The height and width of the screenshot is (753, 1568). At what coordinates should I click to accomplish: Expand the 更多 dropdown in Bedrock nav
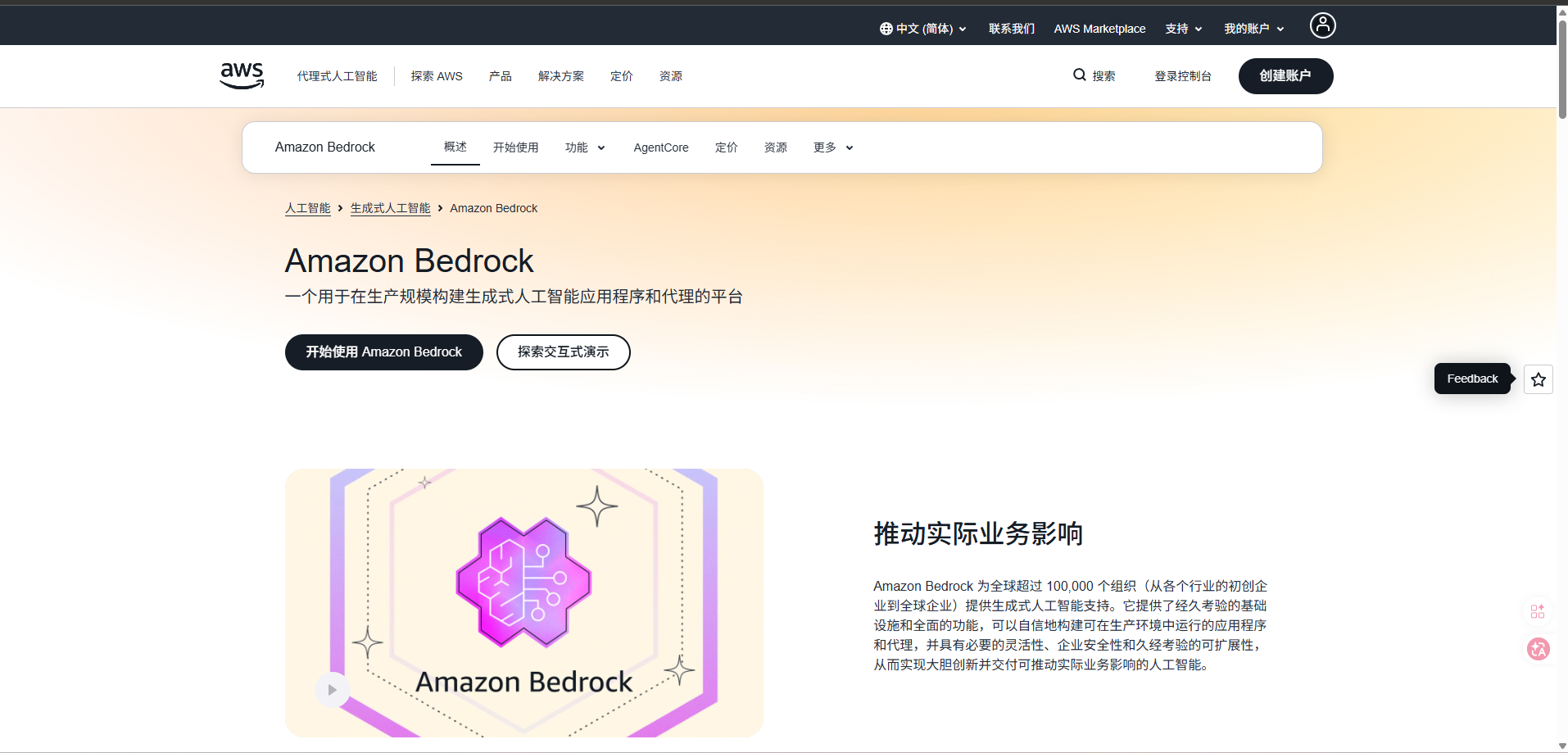click(x=833, y=147)
